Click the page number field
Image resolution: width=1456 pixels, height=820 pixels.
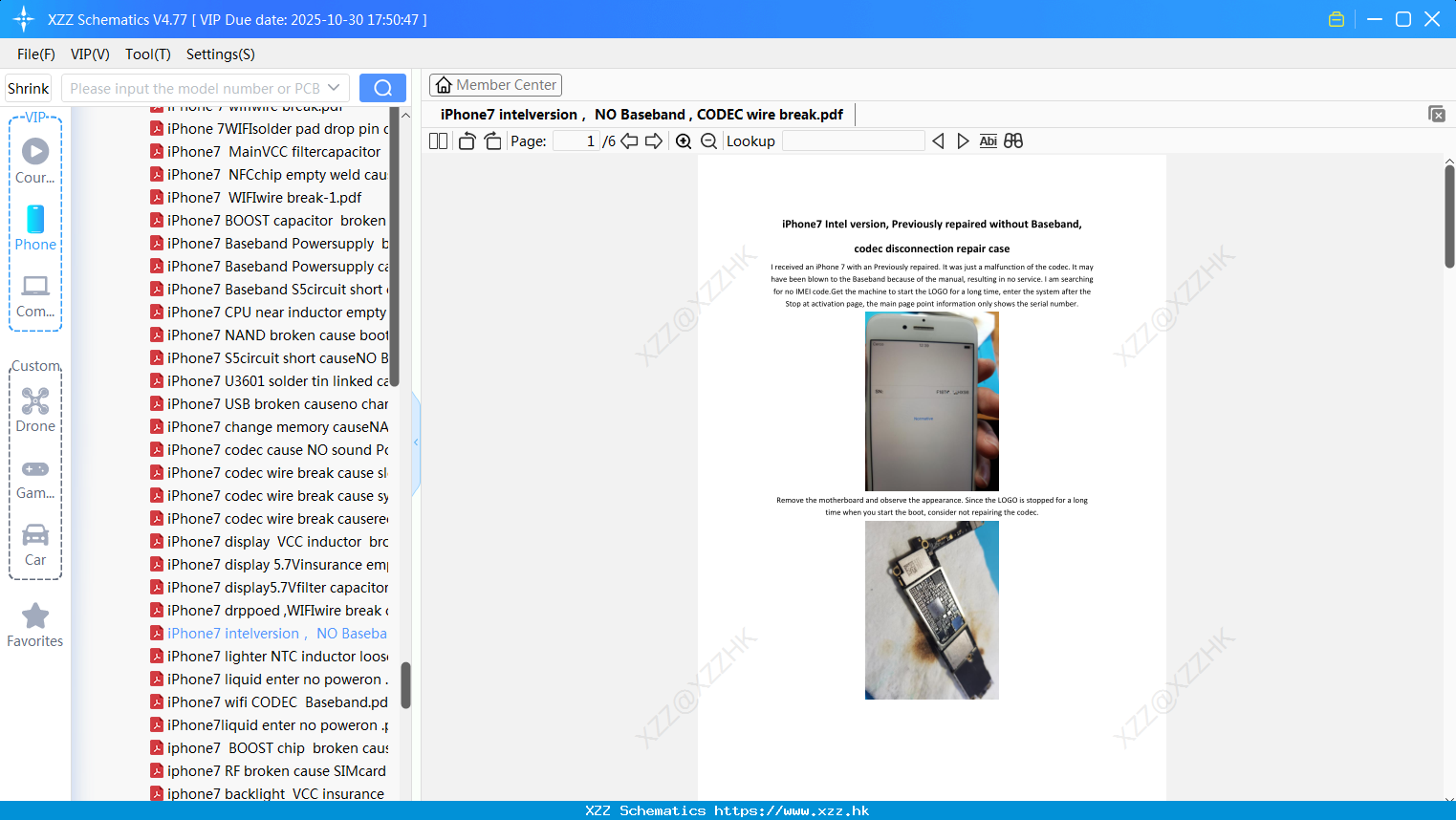coord(576,140)
